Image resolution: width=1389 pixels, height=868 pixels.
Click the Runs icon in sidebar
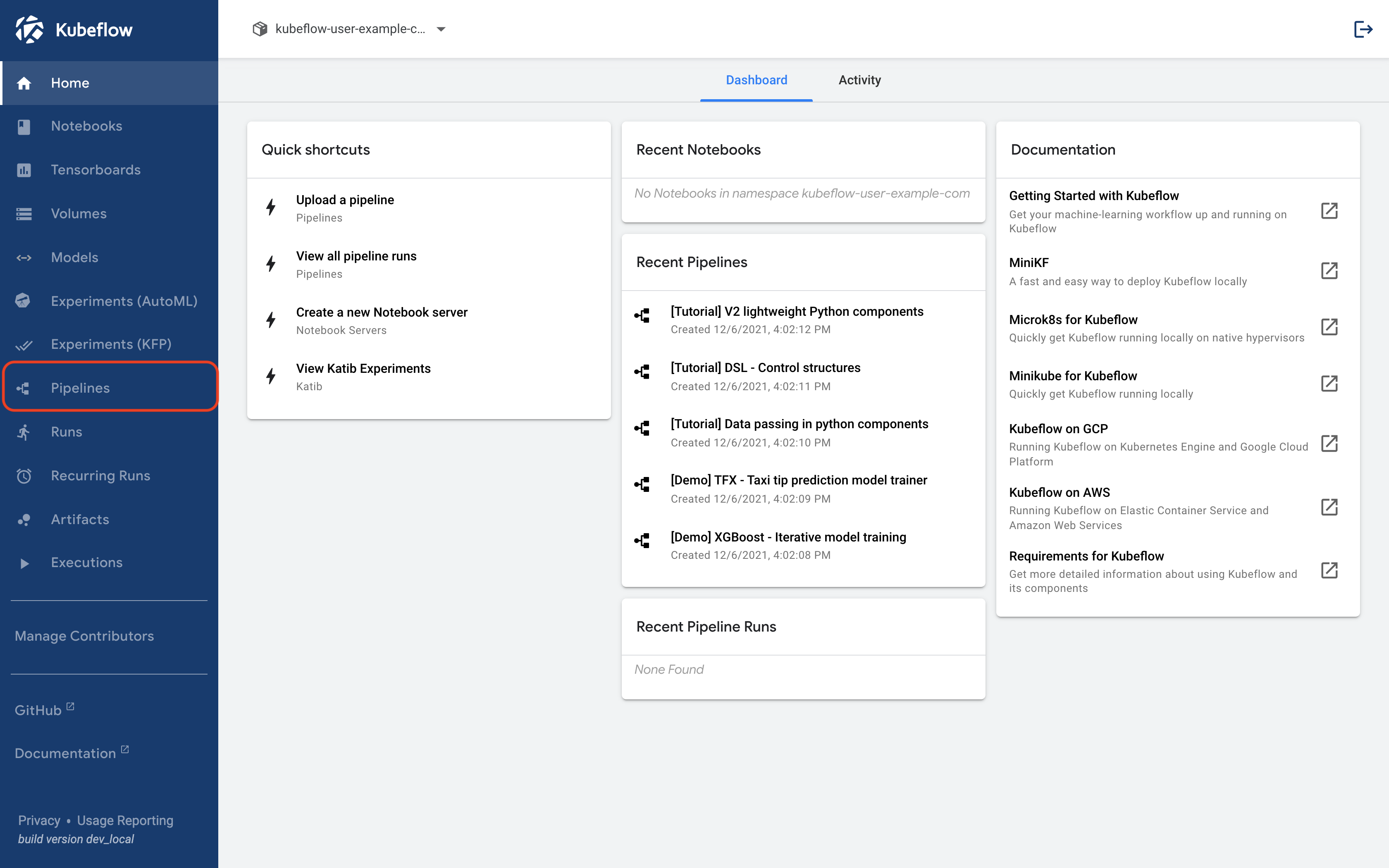(x=25, y=431)
